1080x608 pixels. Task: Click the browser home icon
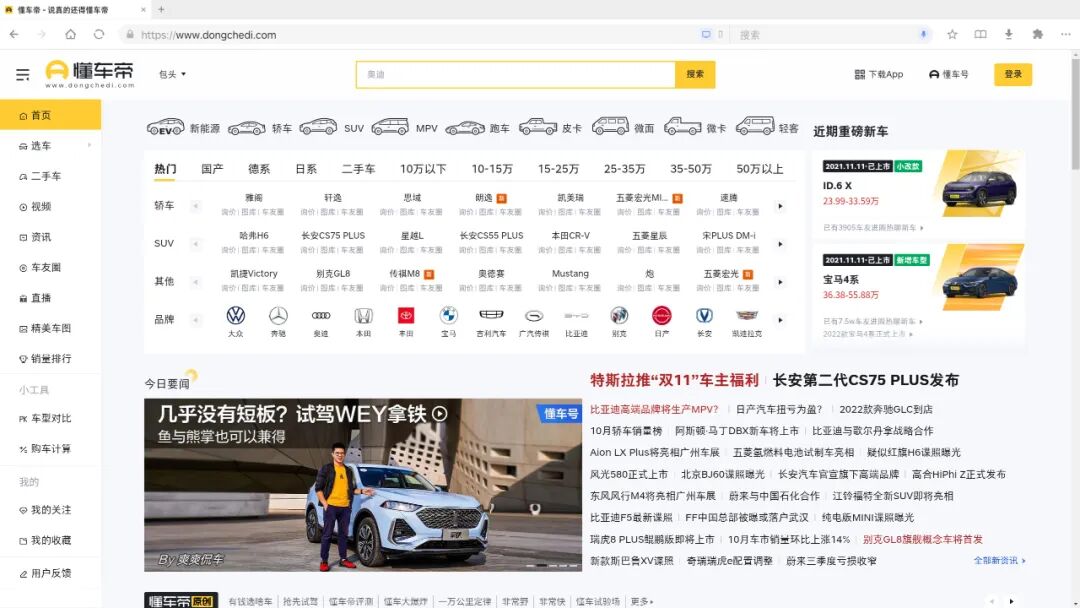click(x=70, y=34)
